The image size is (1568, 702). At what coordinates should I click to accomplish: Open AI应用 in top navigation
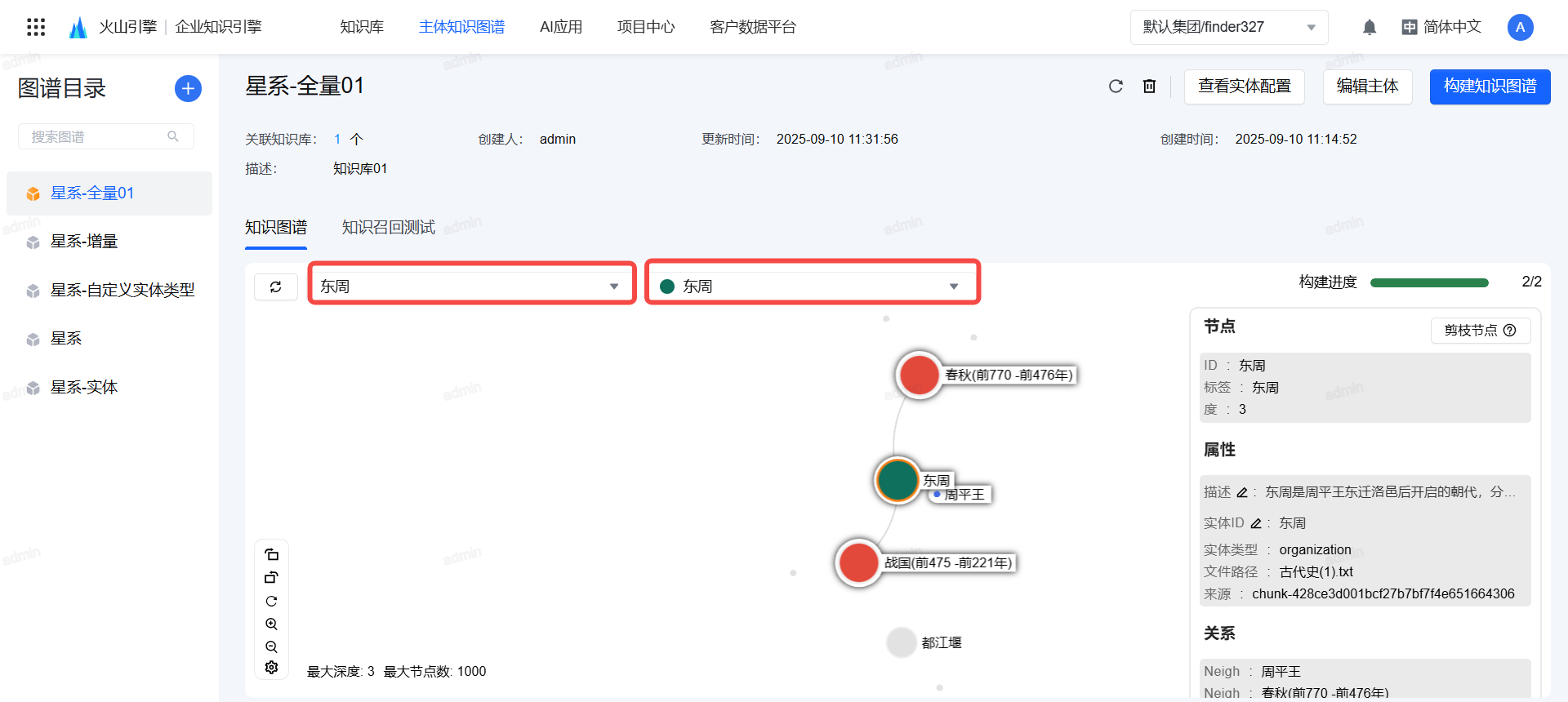pyautogui.click(x=561, y=27)
